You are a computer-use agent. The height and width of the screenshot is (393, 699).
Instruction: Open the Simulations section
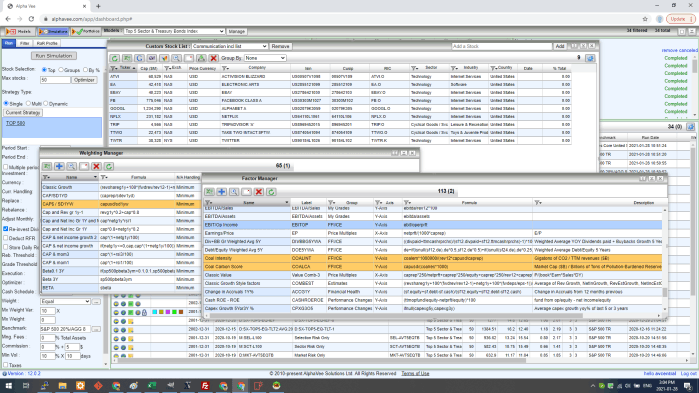[53, 32]
